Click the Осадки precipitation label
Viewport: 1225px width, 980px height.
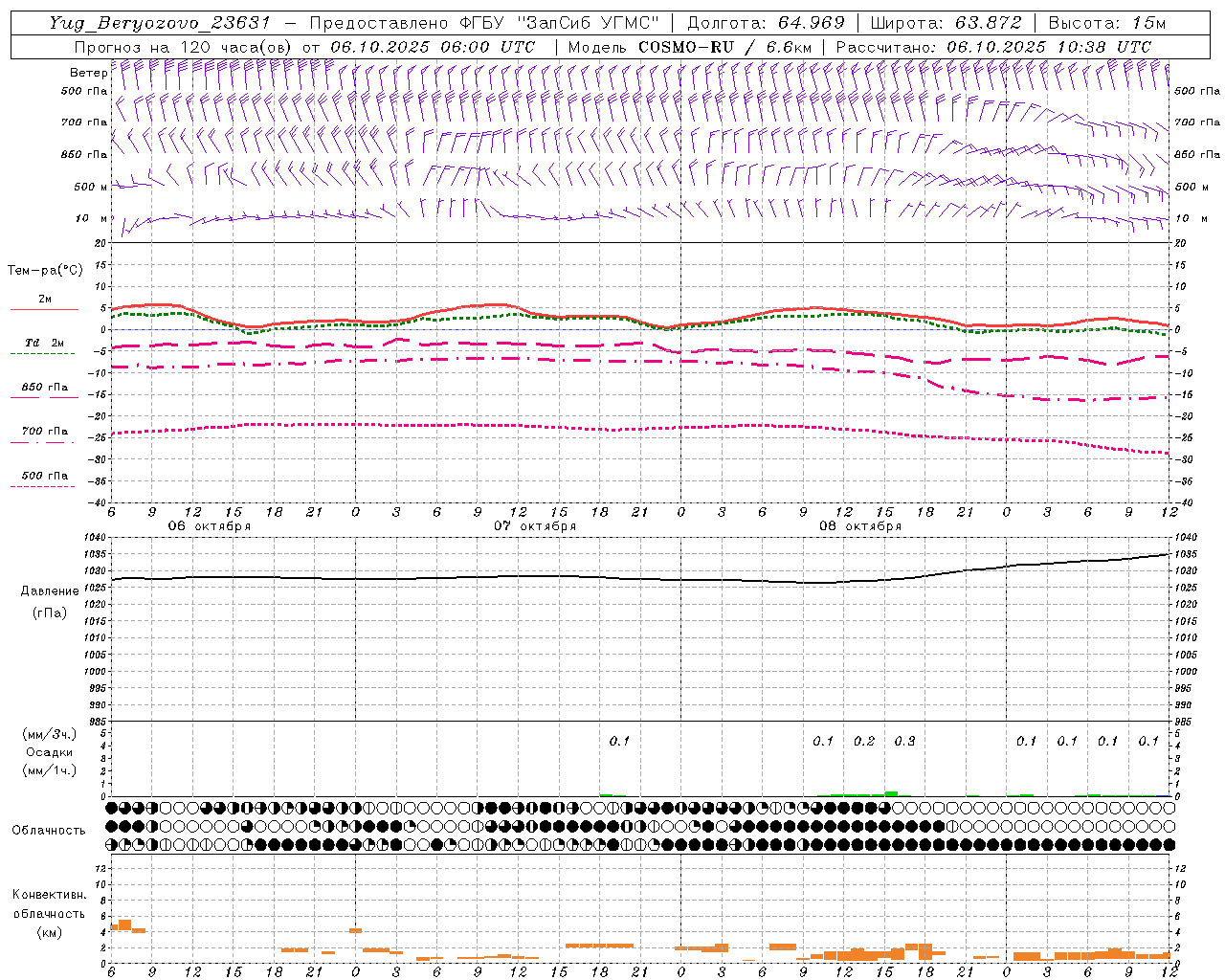[50, 752]
